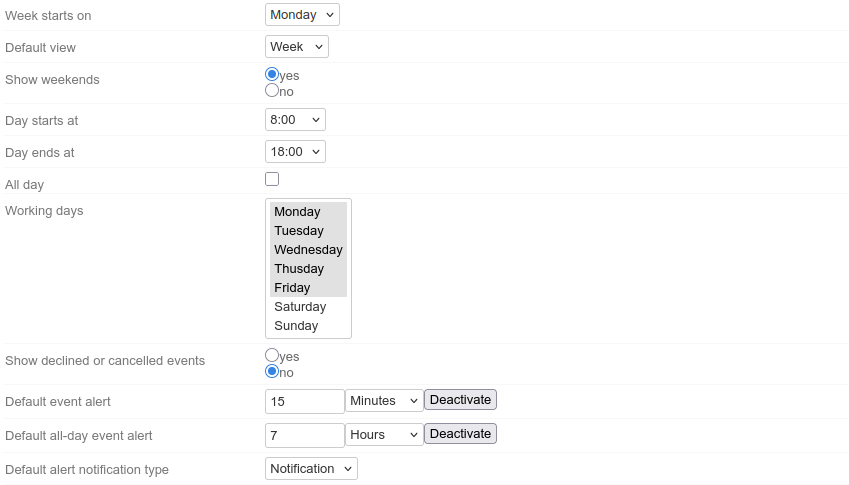
Task: Open the Day ends at dropdown
Action: 295,152
